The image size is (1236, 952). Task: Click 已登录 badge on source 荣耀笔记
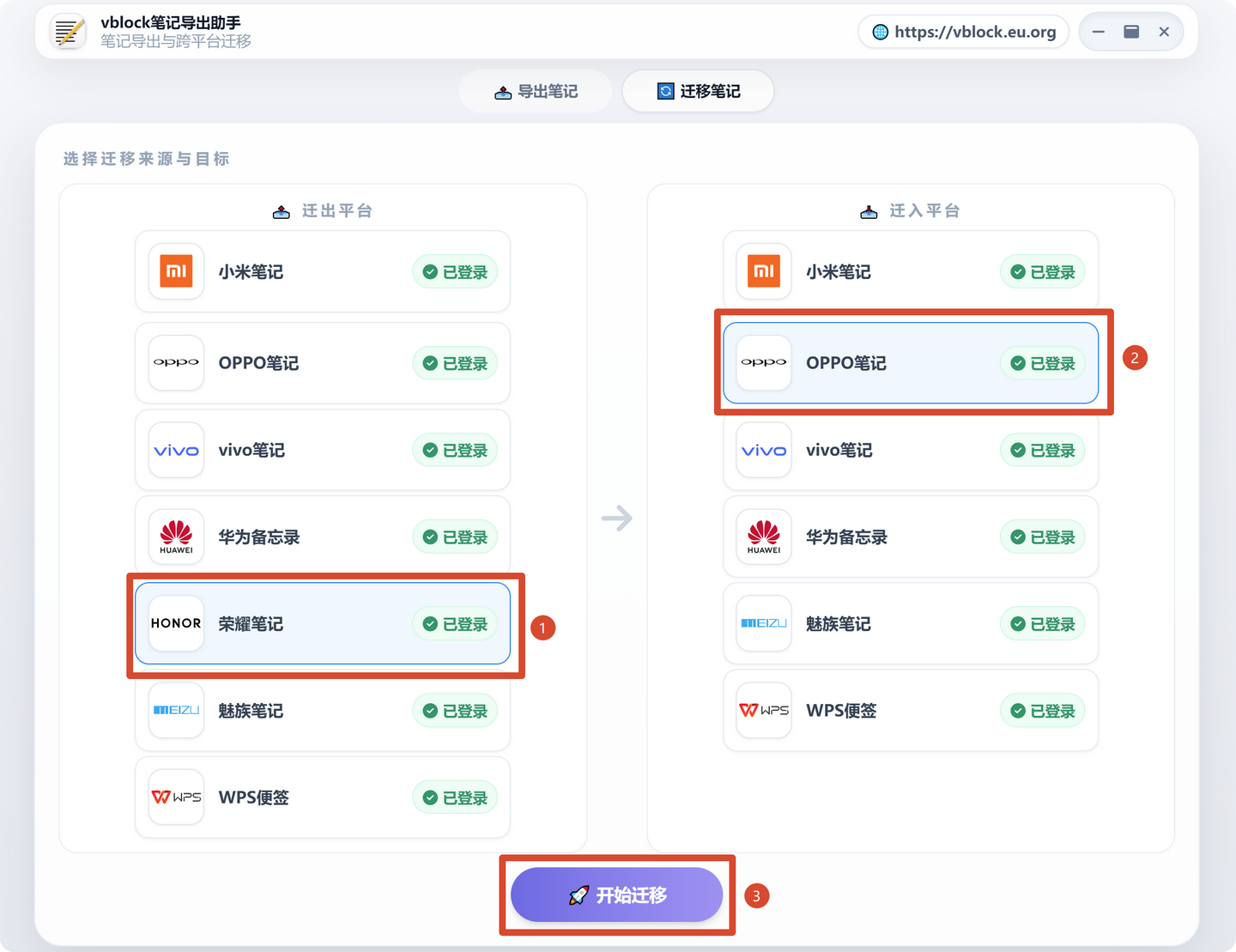tap(455, 624)
